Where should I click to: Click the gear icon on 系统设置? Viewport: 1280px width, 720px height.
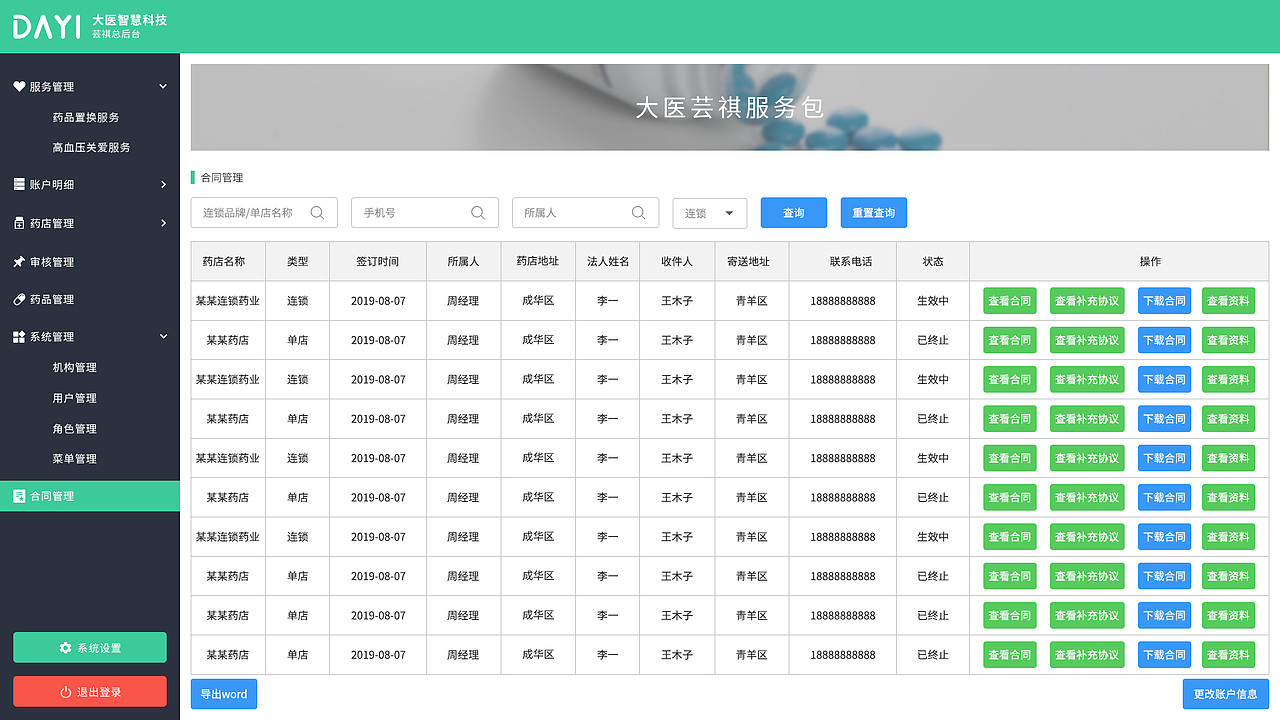point(65,648)
